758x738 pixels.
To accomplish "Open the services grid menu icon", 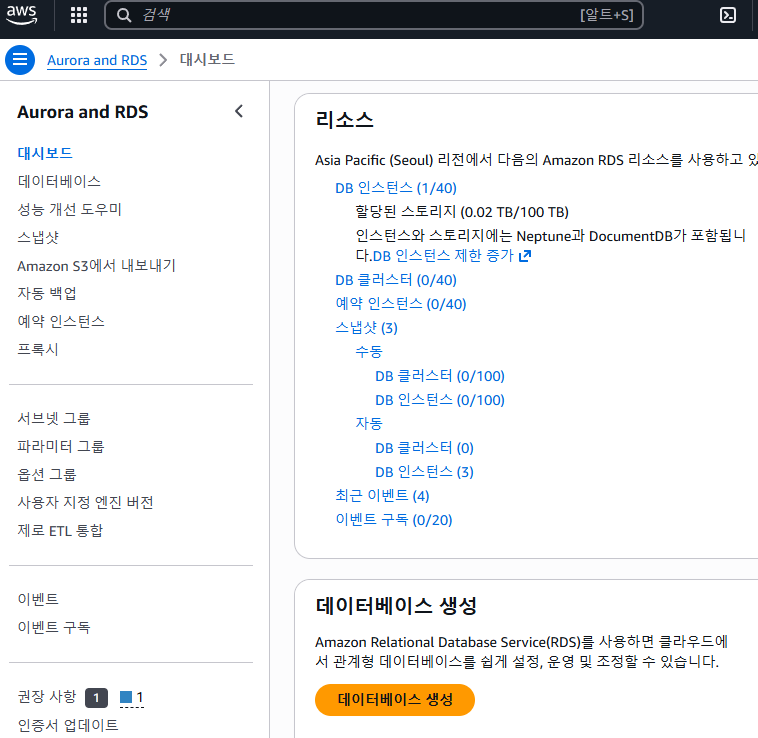I will (x=79, y=15).
